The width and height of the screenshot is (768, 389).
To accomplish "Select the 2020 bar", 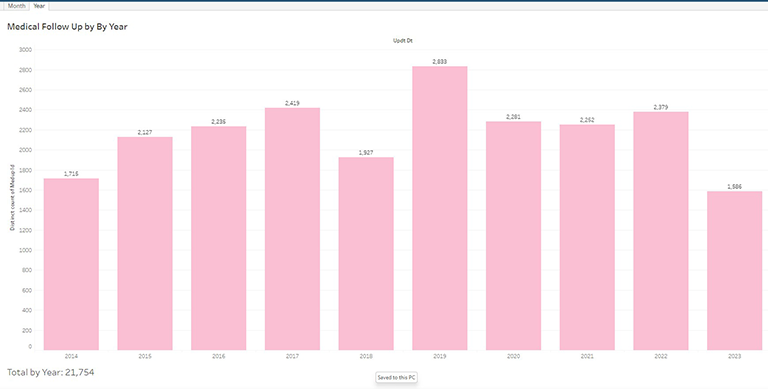I will tap(513, 236).
